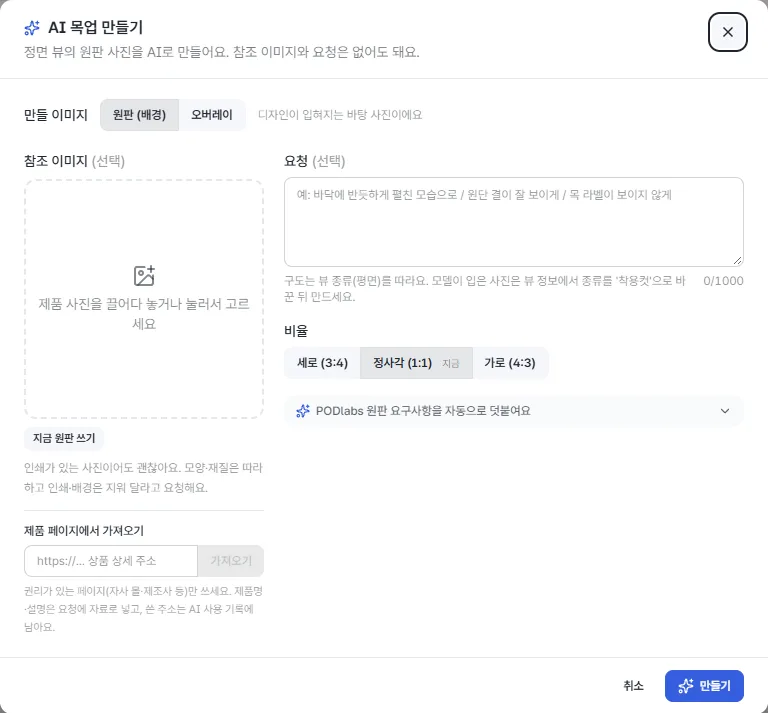
Task: Focus the 요청 text area
Action: tap(513, 222)
